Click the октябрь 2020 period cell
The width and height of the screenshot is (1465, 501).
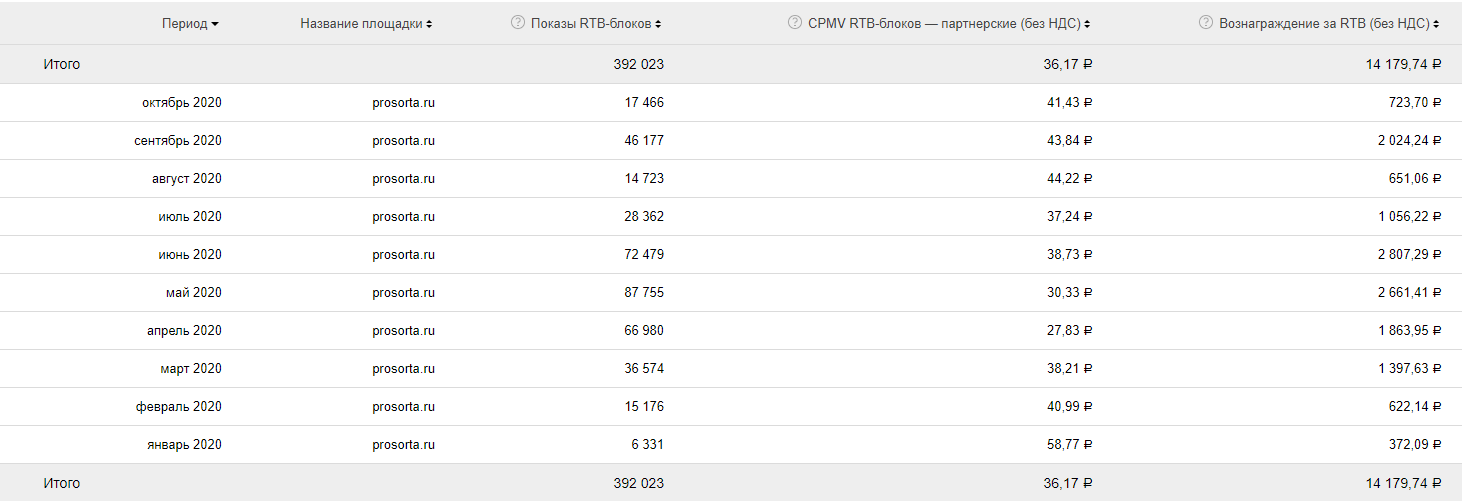tap(181, 102)
